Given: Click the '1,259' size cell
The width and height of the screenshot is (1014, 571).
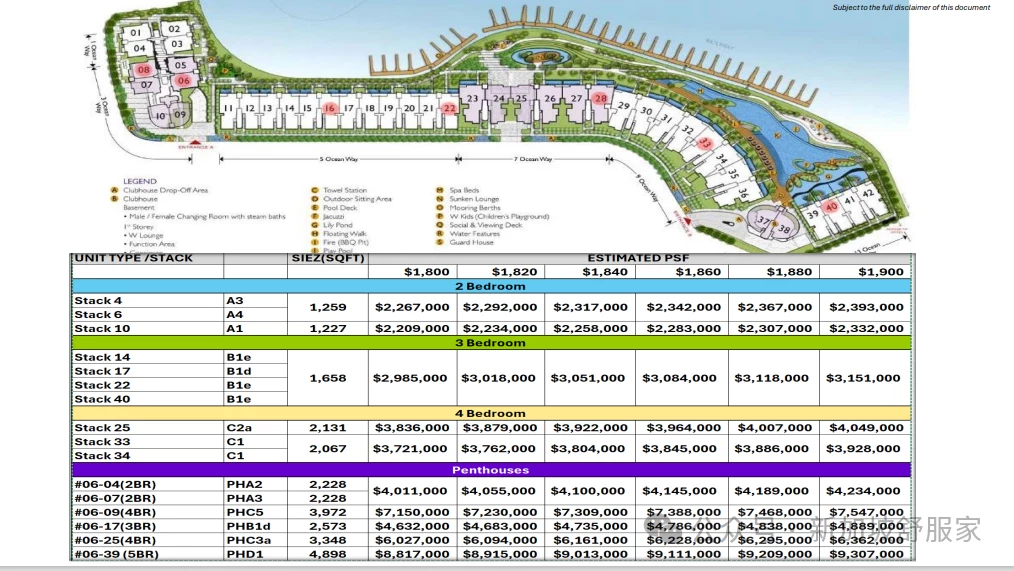Looking at the screenshot, I should 328,307.
